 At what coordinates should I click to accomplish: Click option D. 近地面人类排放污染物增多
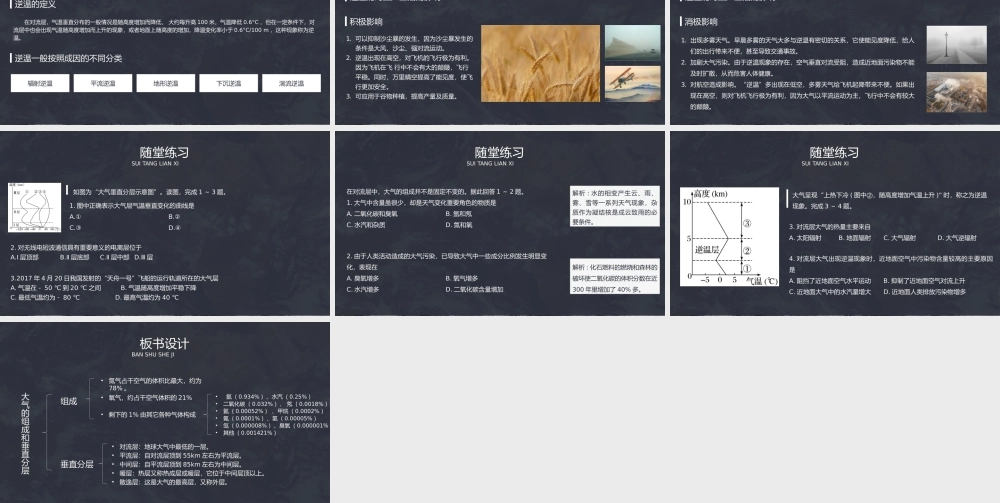point(924,291)
